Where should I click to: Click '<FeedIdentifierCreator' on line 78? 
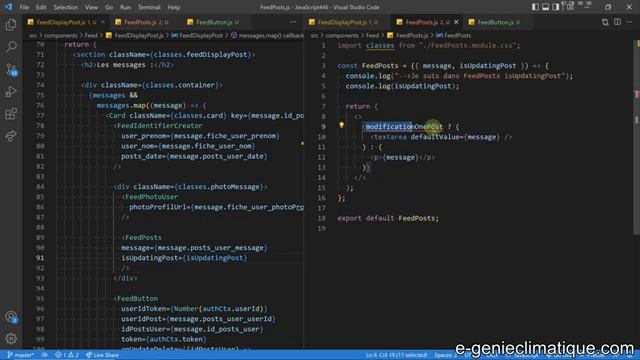(x=158, y=126)
